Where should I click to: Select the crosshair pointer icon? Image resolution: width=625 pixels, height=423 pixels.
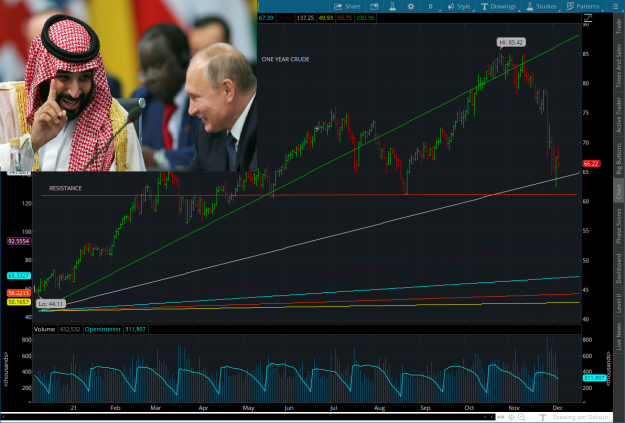[x=511, y=417]
